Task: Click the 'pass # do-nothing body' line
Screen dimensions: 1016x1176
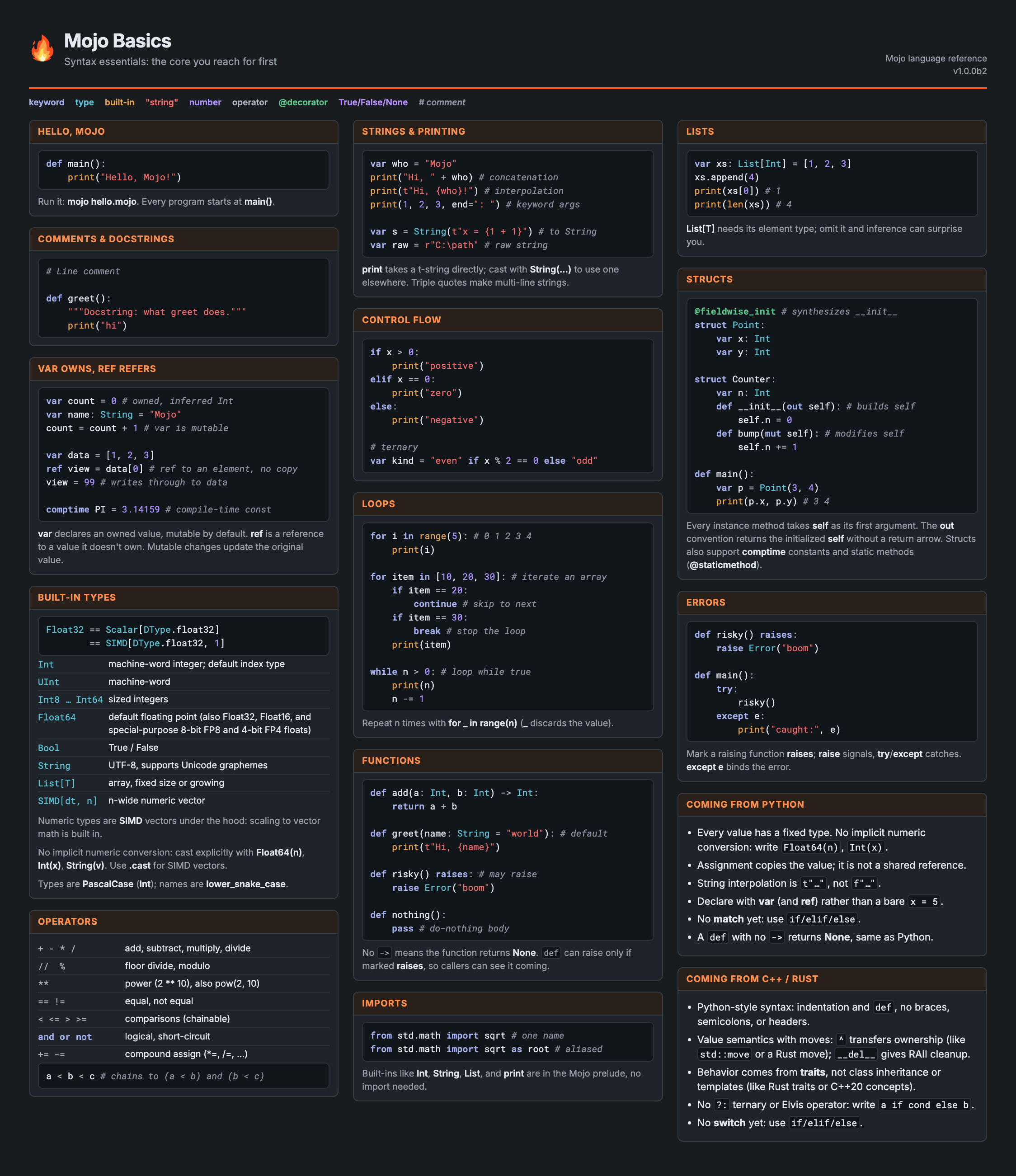Action: click(450, 928)
